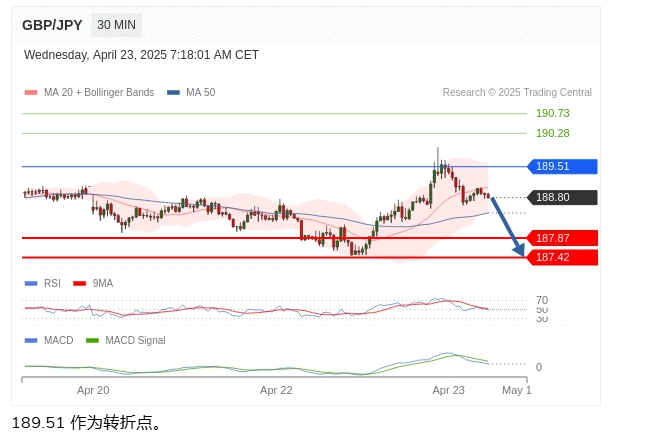Click the May 1 axis label

pyautogui.click(x=516, y=390)
